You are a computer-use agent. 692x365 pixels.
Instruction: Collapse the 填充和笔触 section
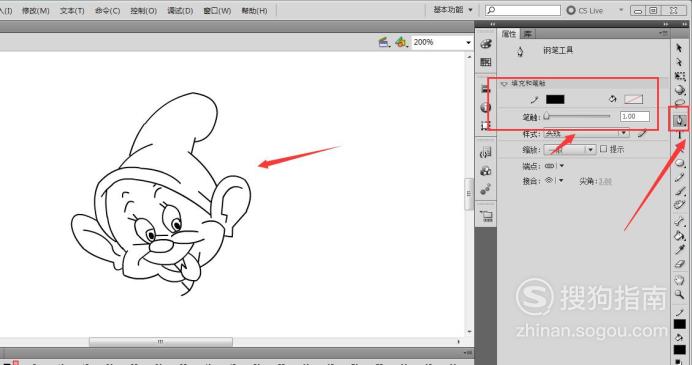click(x=504, y=83)
